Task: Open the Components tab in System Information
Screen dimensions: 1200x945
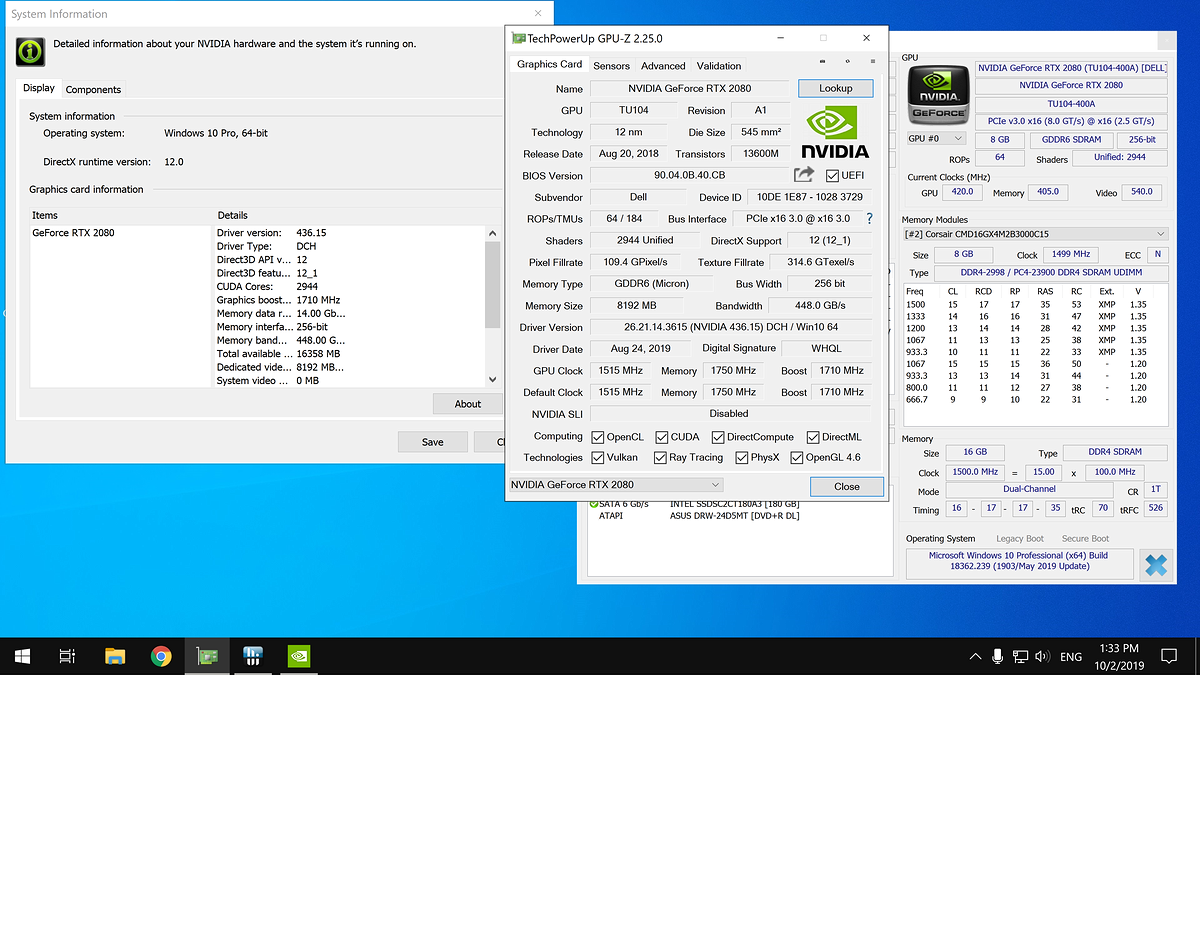Action: [x=93, y=89]
